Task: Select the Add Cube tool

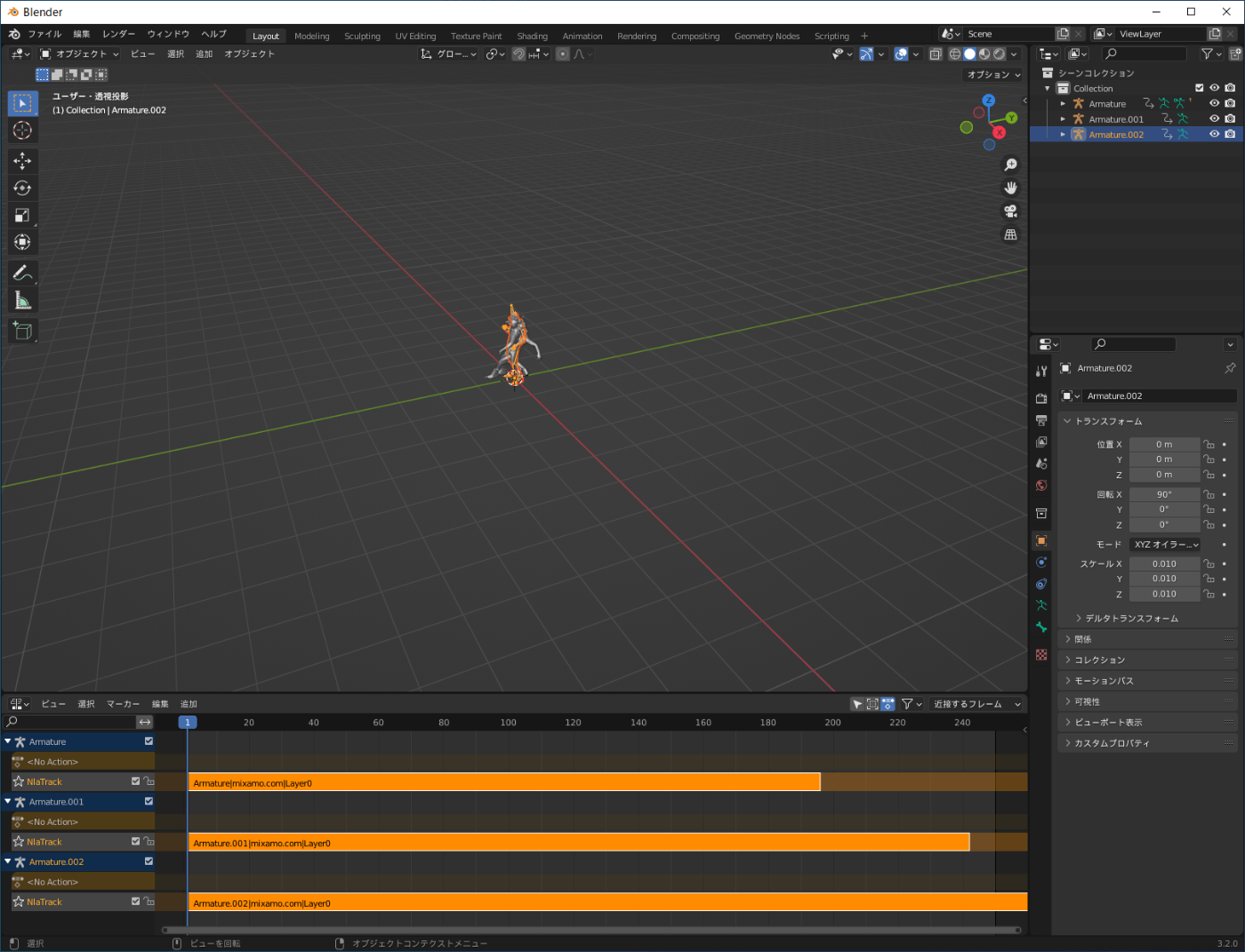Action: (22, 332)
